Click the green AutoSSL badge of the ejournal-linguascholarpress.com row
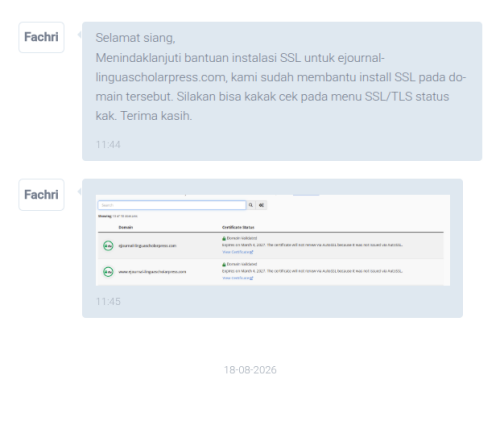The height and width of the screenshot is (437, 500). pyautogui.click(x=108, y=246)
